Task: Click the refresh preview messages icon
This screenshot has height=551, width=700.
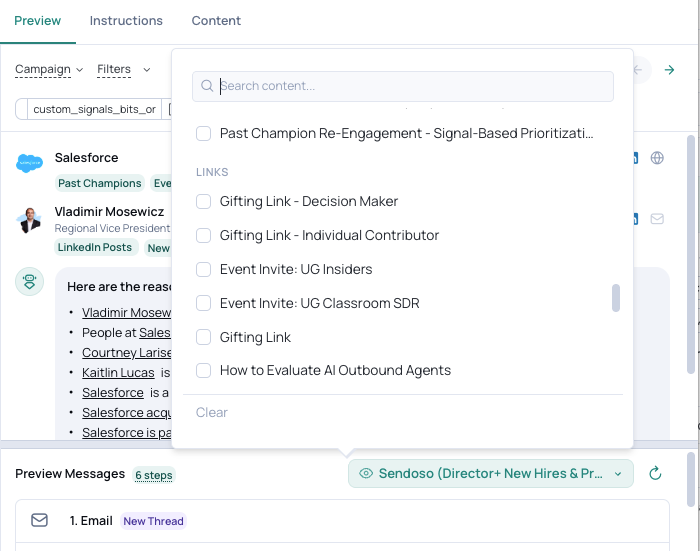Action: click(655, 473)
